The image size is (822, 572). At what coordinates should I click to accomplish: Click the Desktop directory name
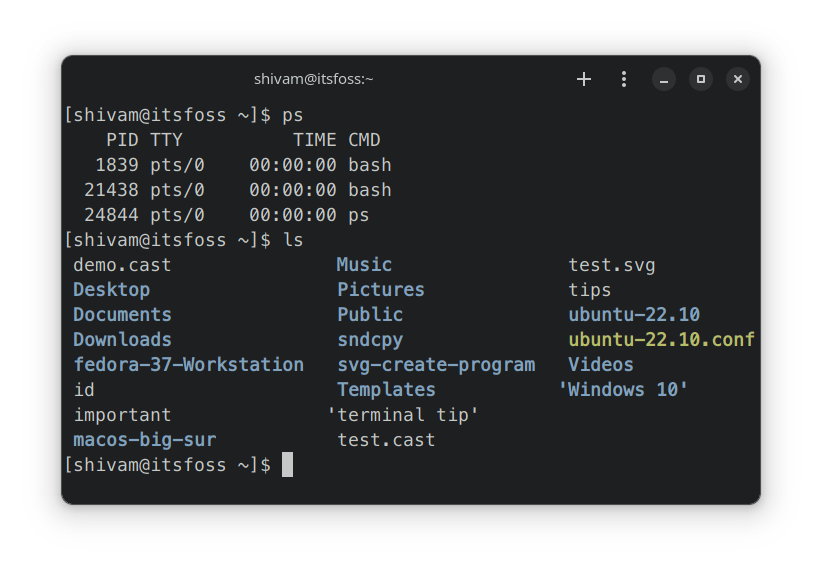pyautogui.click(x=111, y=290)
